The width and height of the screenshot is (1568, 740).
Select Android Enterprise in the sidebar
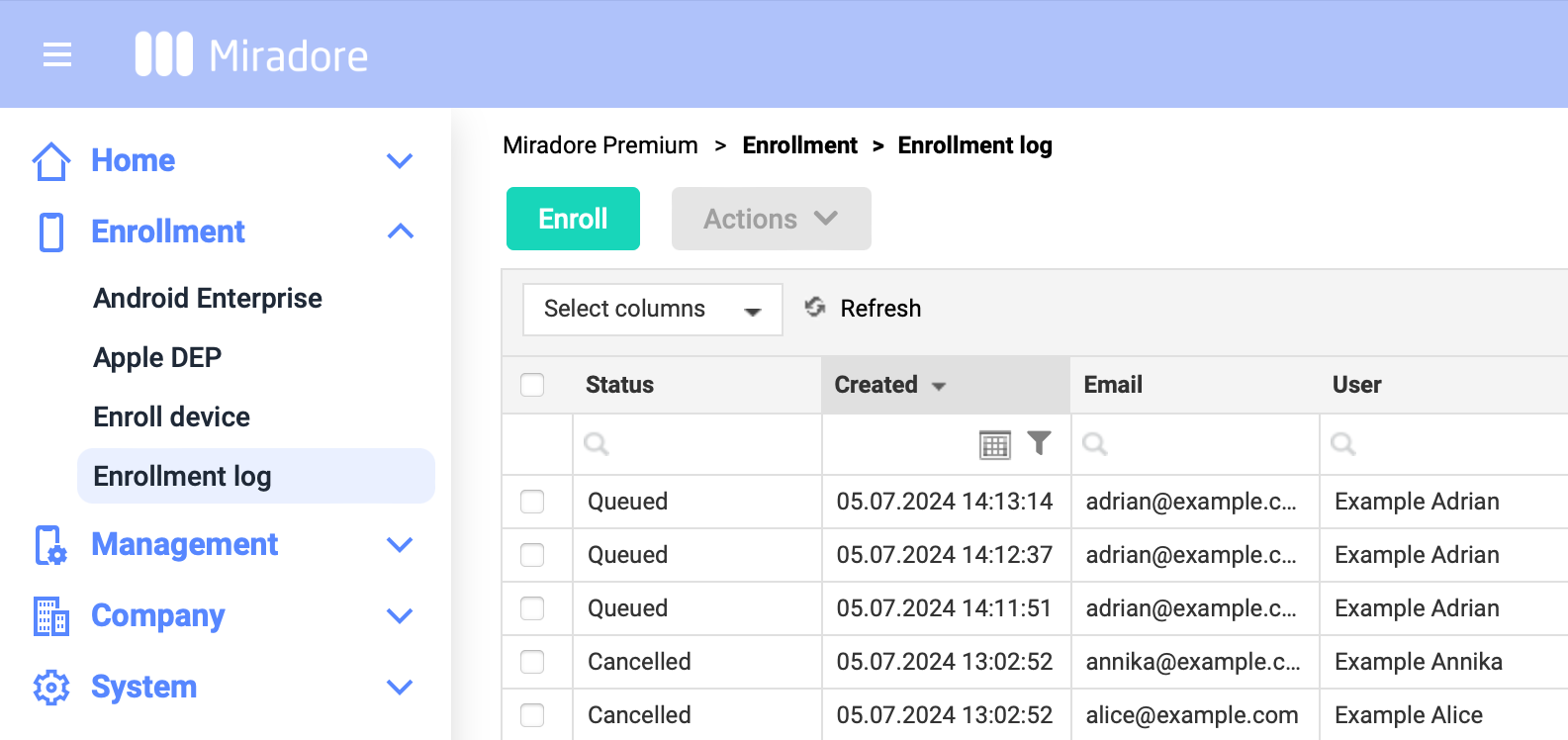(207, 298)
